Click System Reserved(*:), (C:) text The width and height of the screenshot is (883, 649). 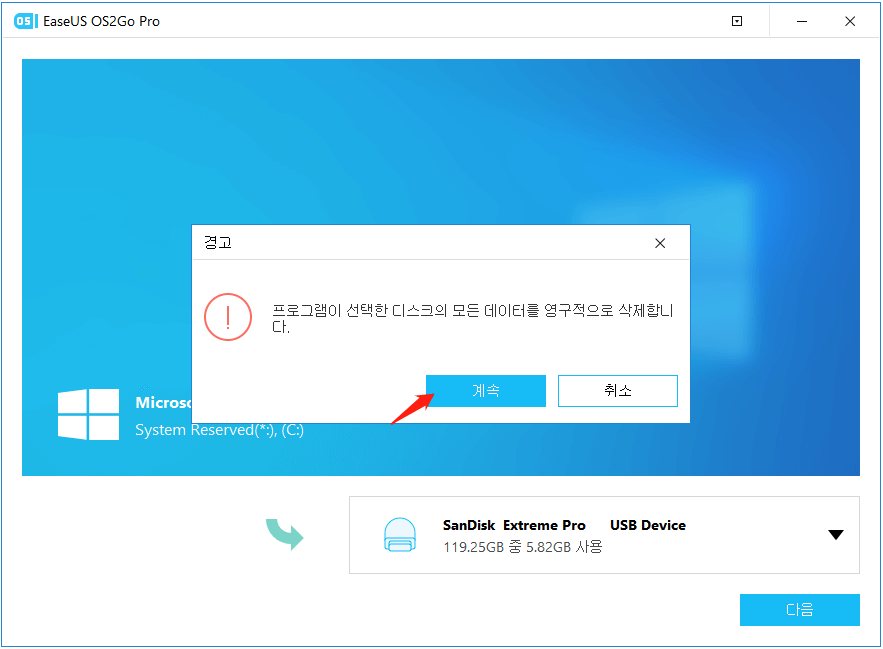pyautogui.click(x=220, y=430)
